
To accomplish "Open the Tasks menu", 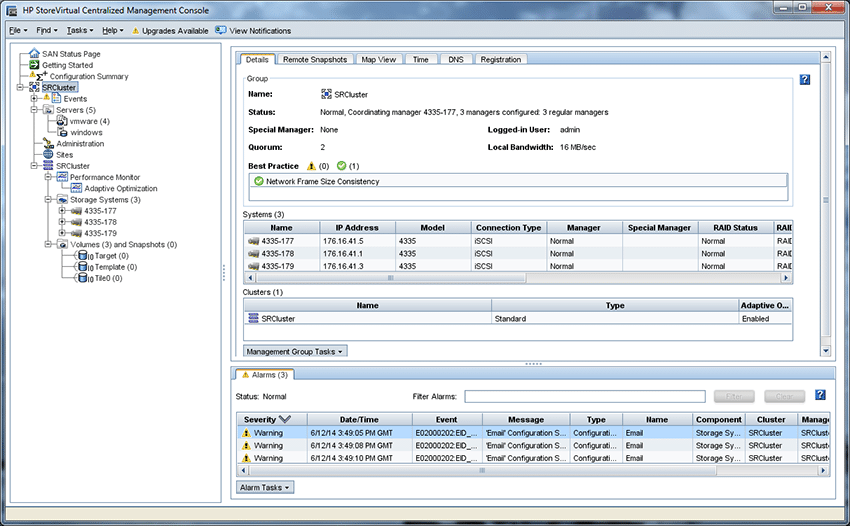I will [x=80, y=30].
